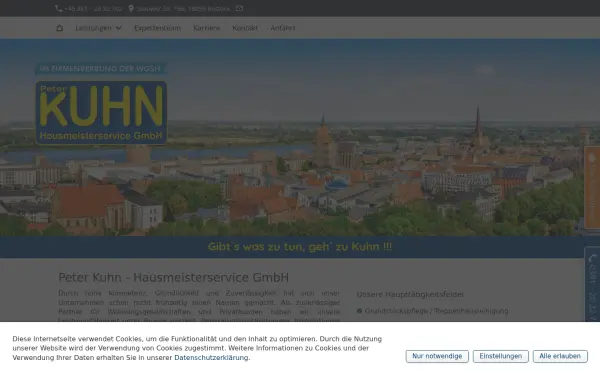Open the Anfahrt menu item
Screen dimensions: 600x375
(283, 28)
